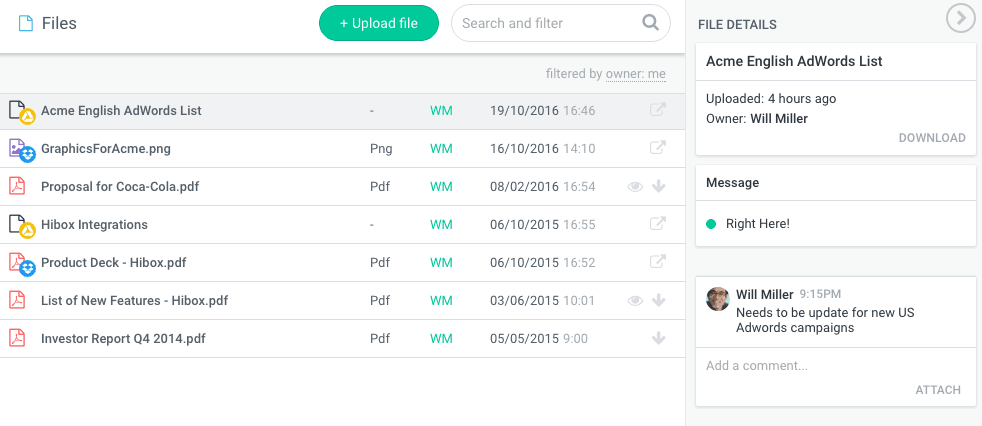The height and width of the screenshot is (426, 982).
Task: Click the Hibox Integrations external link icon
Action: (x=658, y=225)
